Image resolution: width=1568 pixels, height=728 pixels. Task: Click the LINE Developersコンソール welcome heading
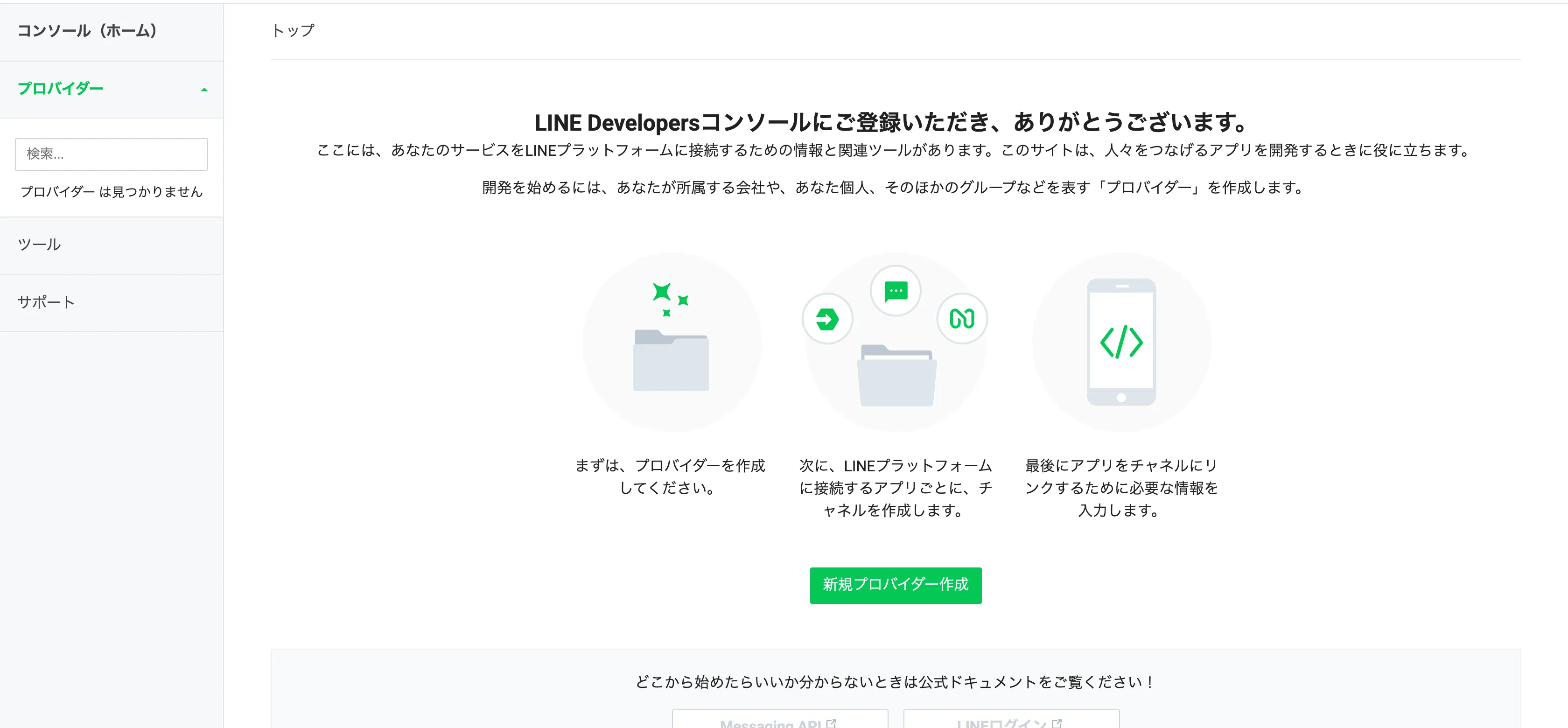point(892,122)
